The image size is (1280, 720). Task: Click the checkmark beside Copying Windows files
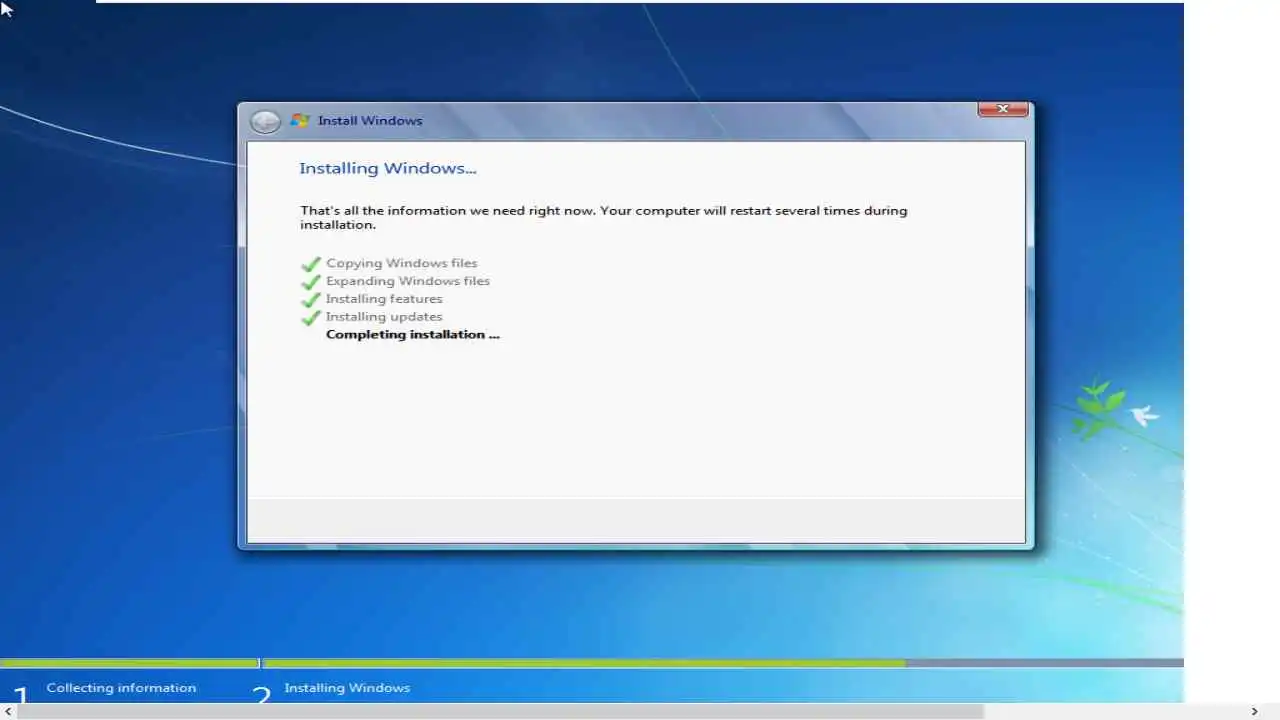point(311,264)
